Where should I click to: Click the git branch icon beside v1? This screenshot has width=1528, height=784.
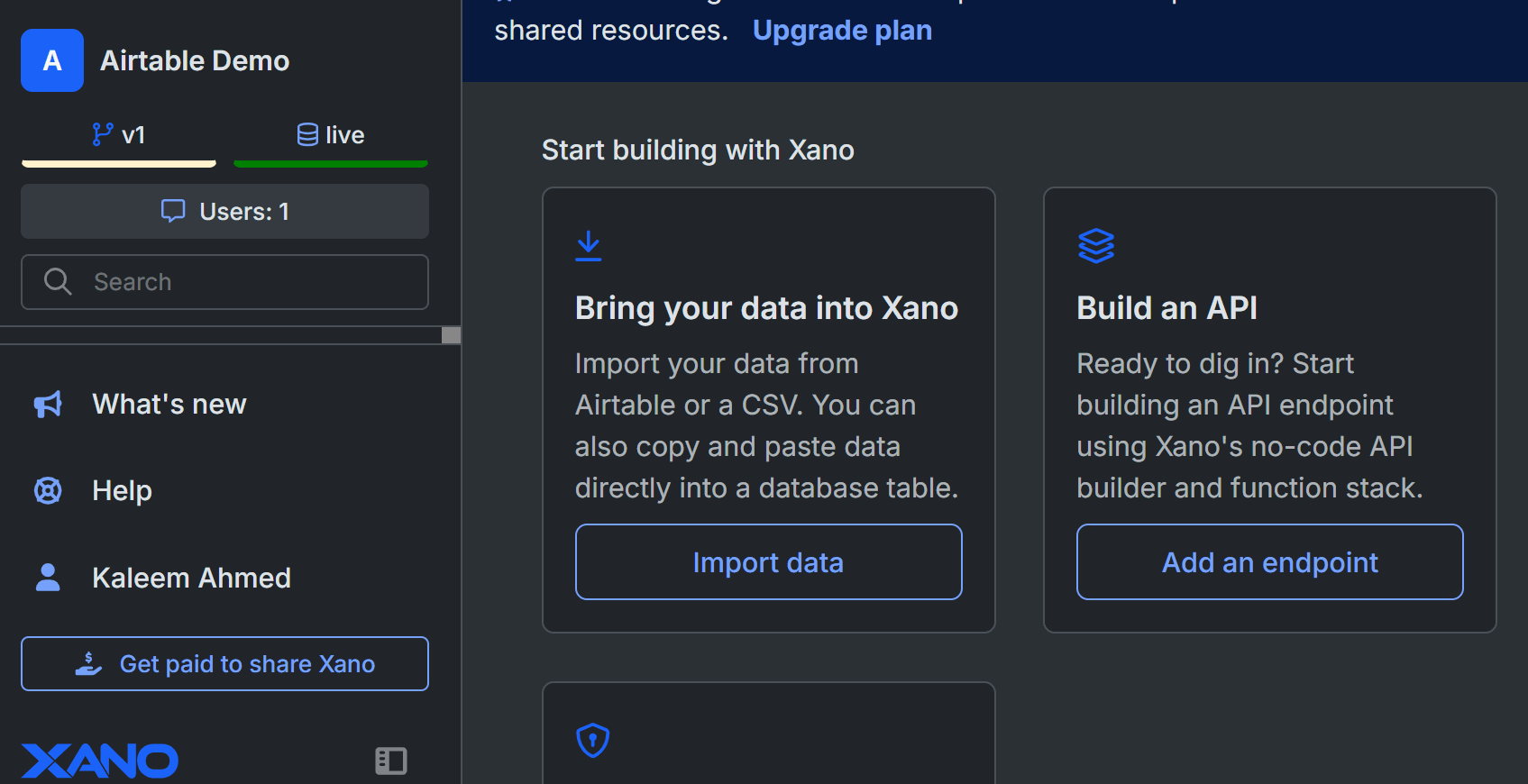[x=102, y=135]
